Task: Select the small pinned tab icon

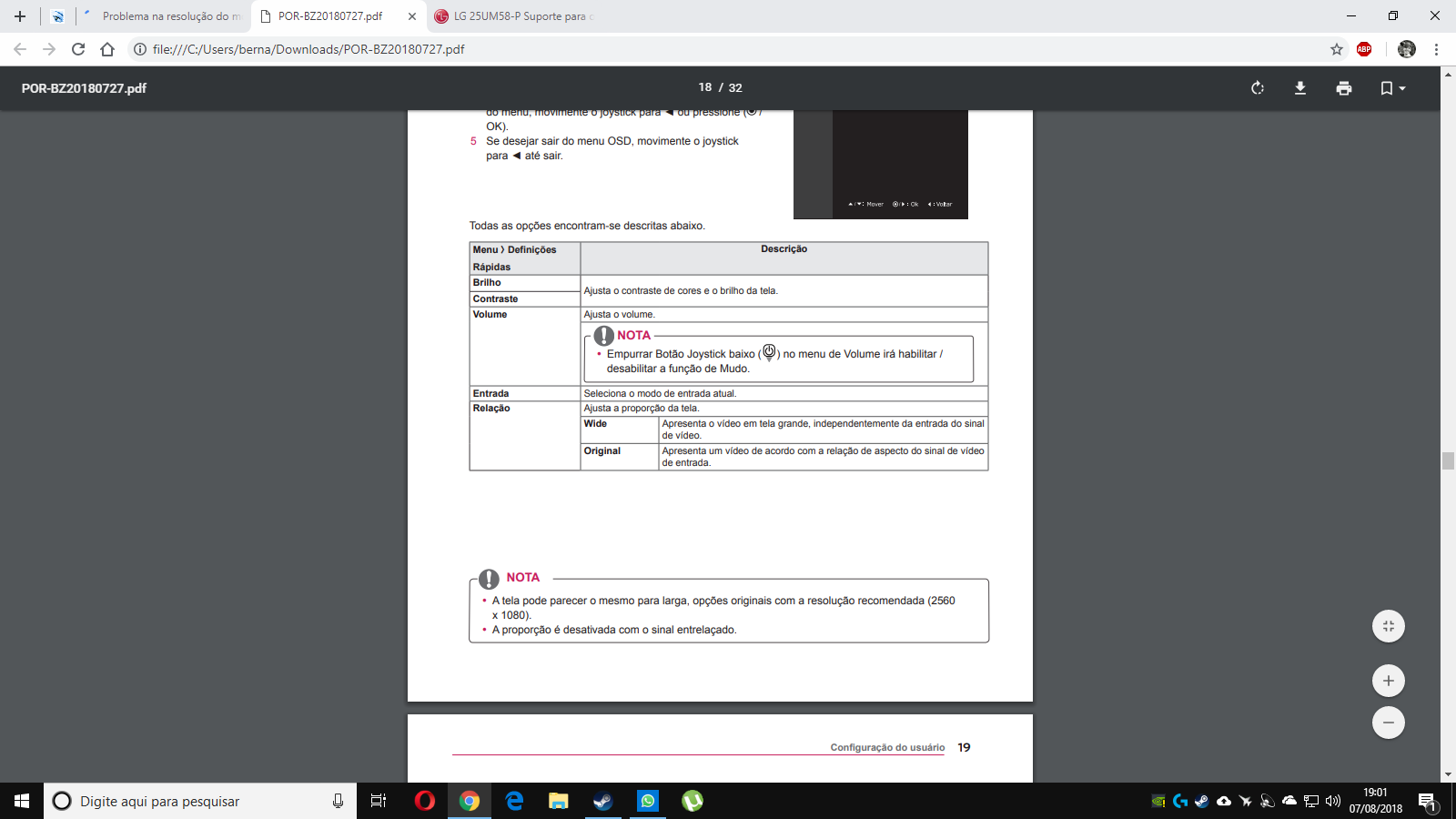Action: coord(57,16)
